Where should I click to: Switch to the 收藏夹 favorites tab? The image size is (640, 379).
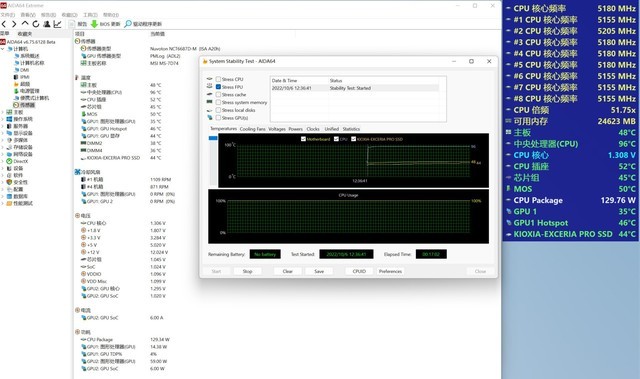click(25, 34)
